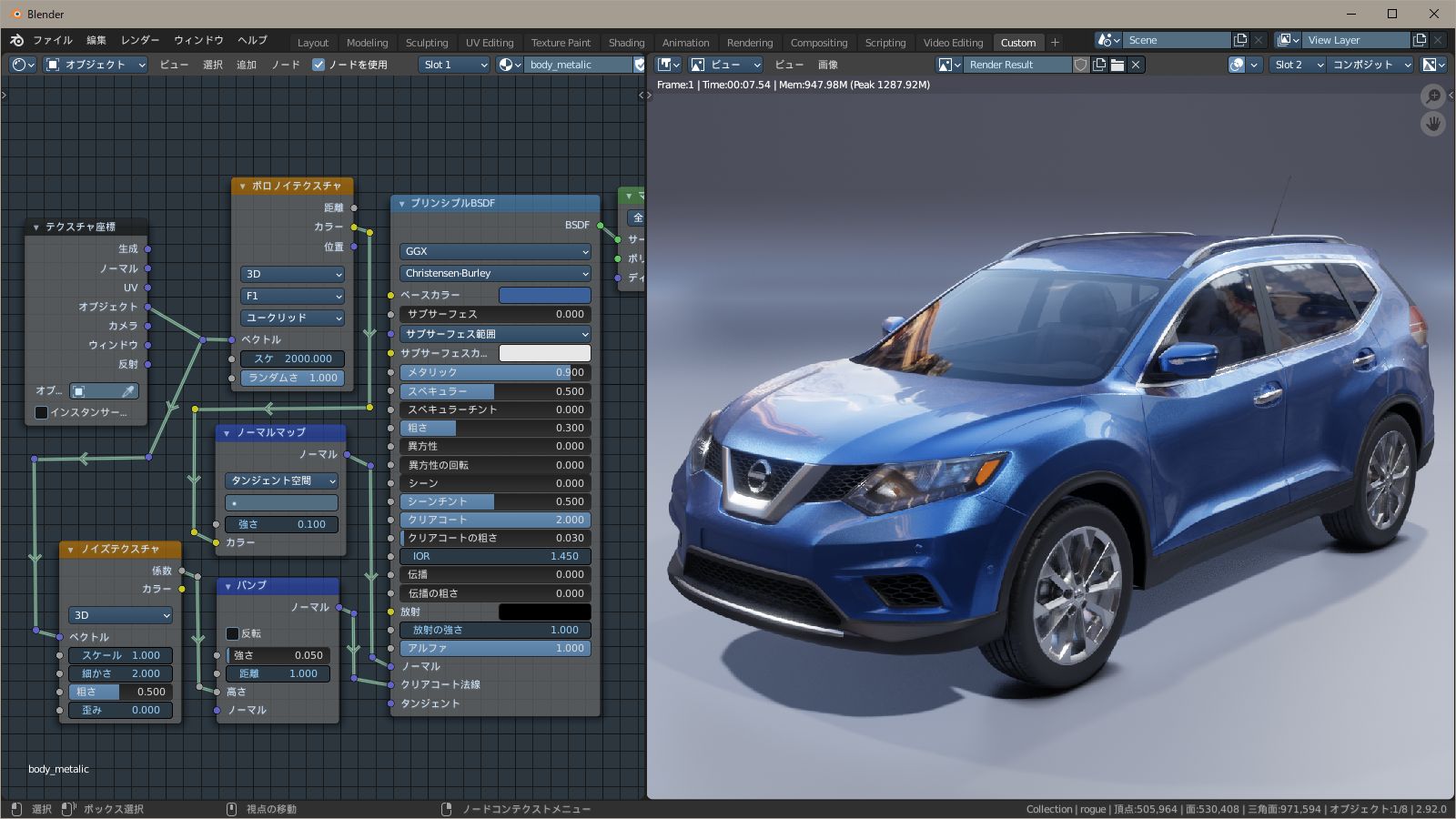
Task: Click the Blender logo menu icon
Action: (x=16, y=41)
